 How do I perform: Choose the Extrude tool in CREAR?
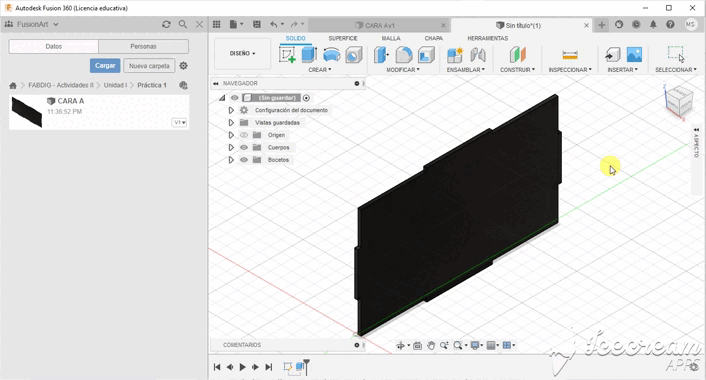[x=309, y=54]
